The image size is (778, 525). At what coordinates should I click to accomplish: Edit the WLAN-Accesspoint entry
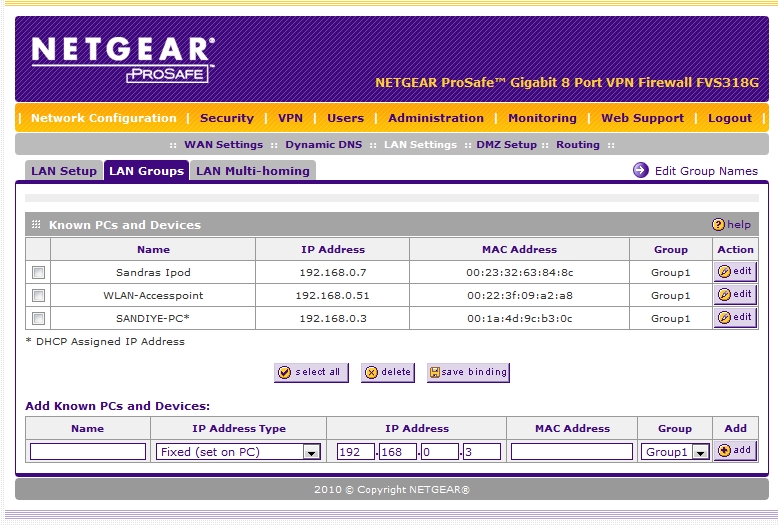tap(735, 295)
